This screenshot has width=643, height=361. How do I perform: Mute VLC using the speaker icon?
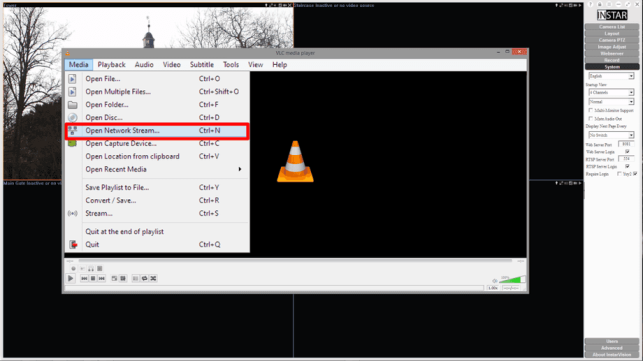(495, 281)
